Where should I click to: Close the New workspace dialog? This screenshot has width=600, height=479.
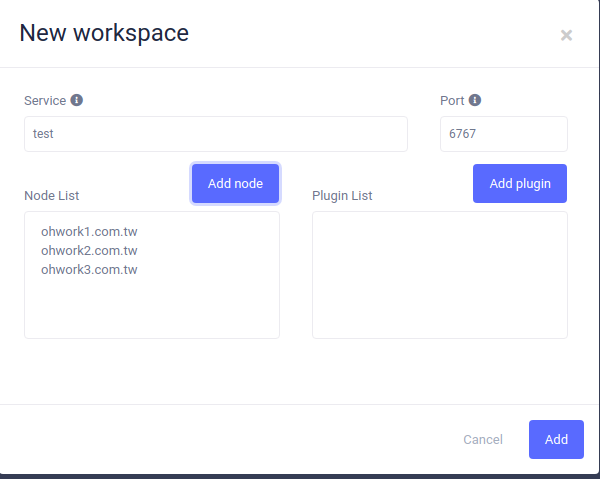point(566,35)
